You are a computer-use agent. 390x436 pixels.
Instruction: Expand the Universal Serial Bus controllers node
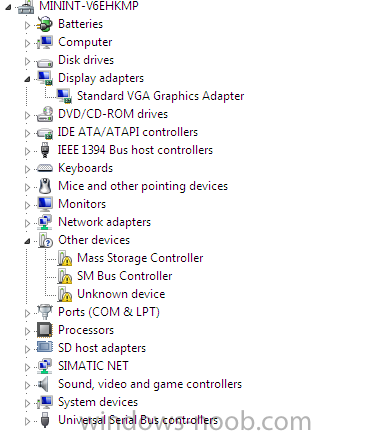27,421
